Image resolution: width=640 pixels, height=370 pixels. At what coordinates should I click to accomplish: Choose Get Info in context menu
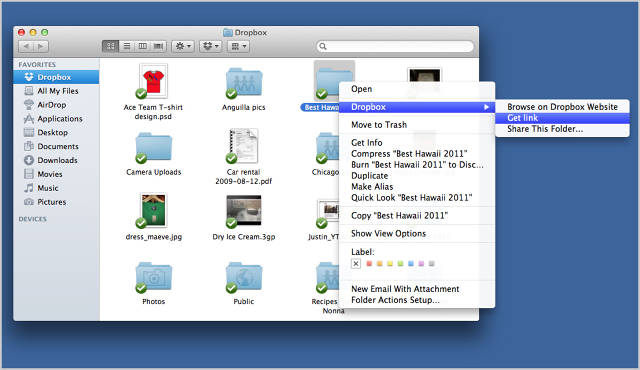(x=417, y=143)
